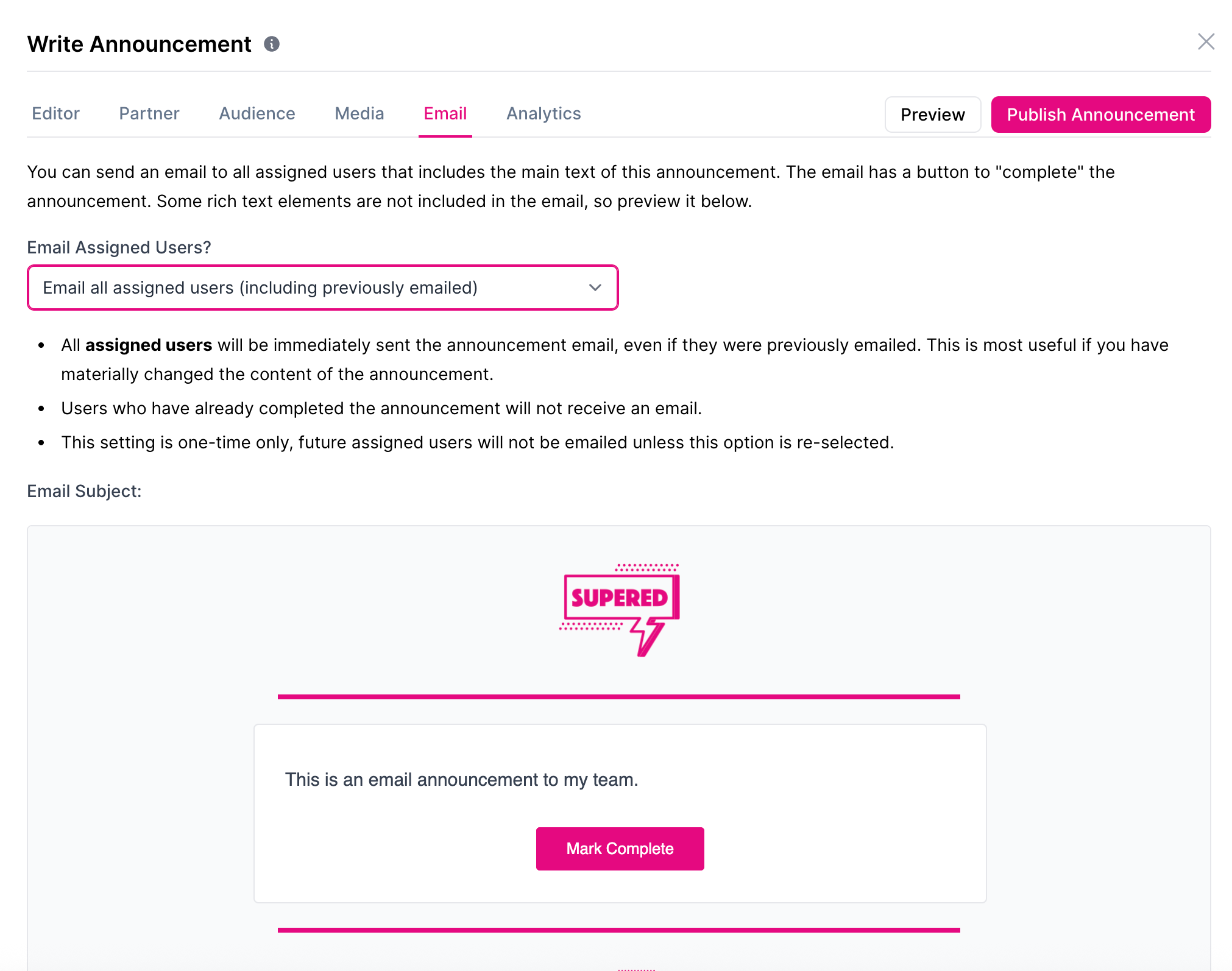Expand the dropdown chevron arrow

595,288
